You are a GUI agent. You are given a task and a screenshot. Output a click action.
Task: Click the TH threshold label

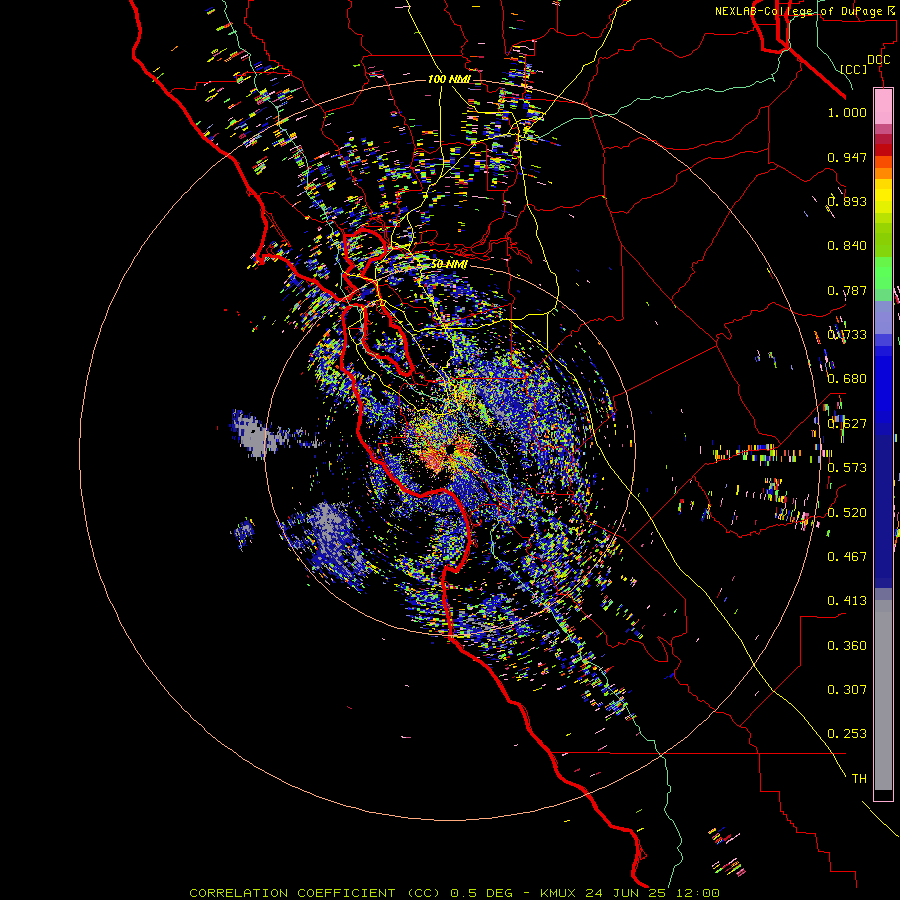(859, 779)
